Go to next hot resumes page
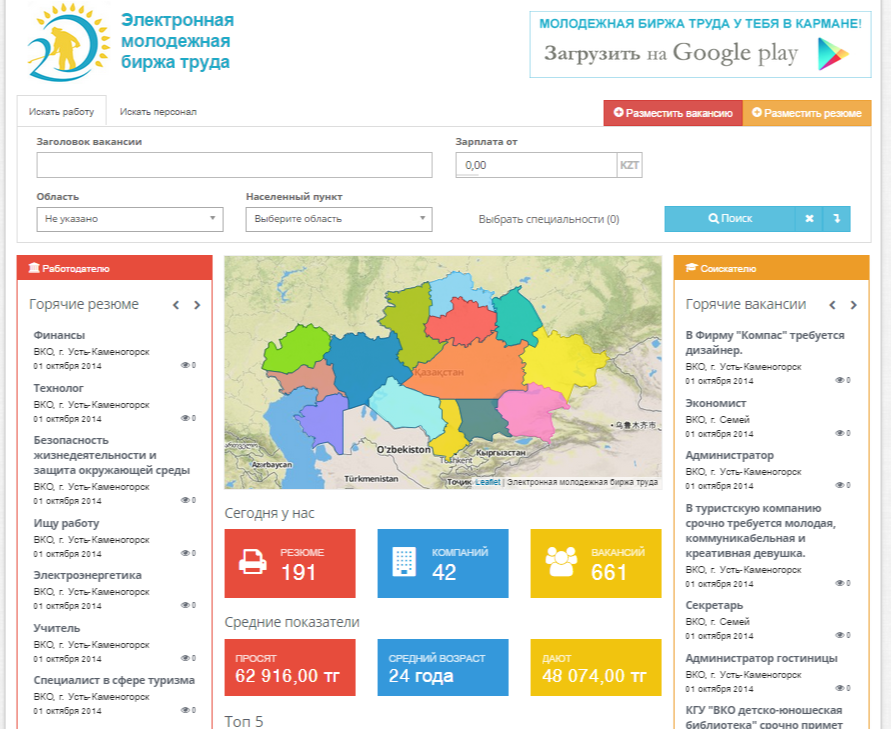 click(x=197, y=305)
